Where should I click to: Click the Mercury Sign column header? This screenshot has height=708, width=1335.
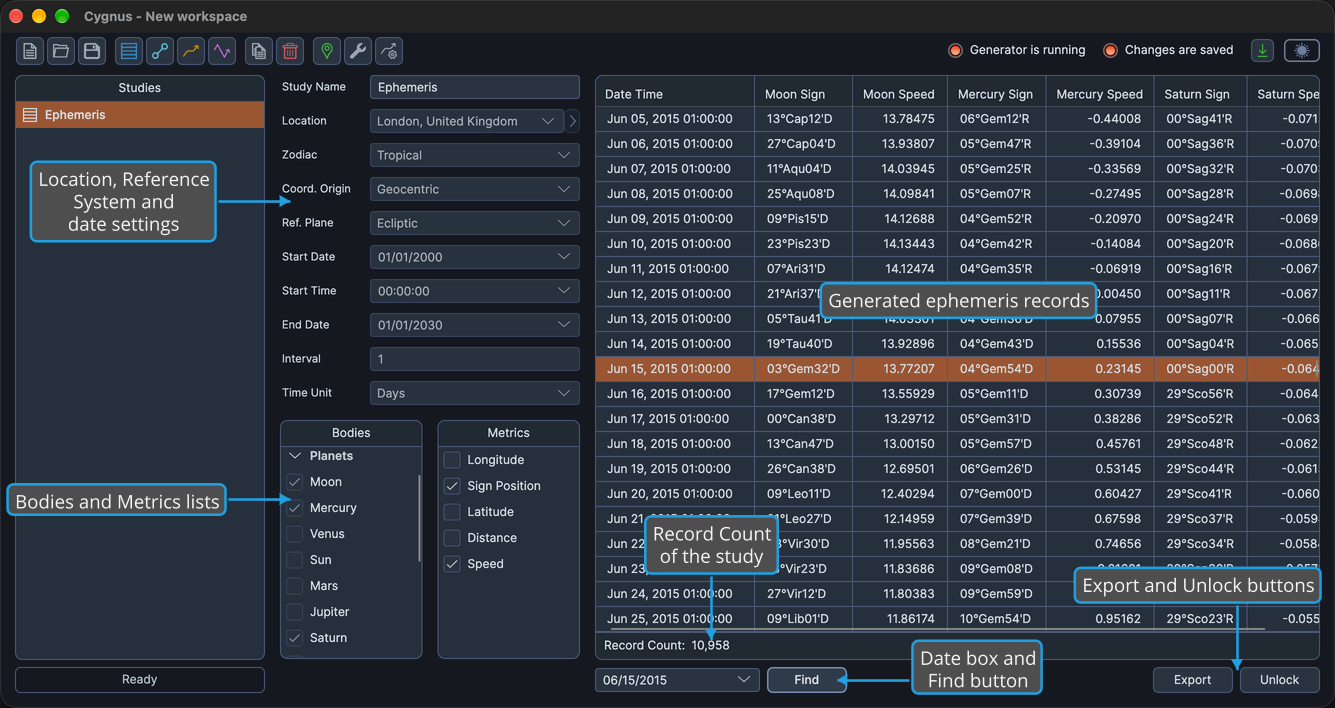click(997, 94)
